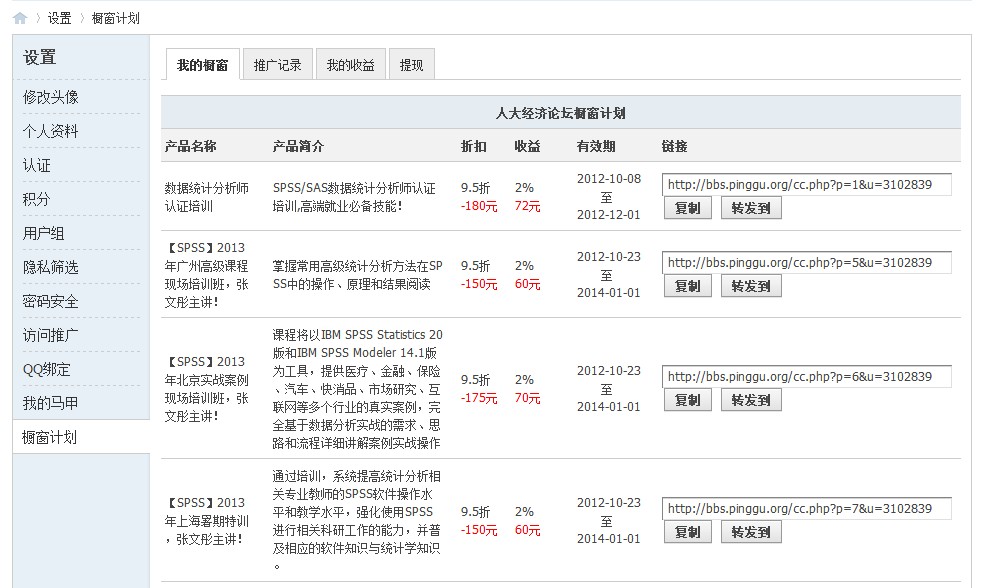982x588 pixels.
Task: Switch to the 推广记录 tab
Action: coord(277,65)
